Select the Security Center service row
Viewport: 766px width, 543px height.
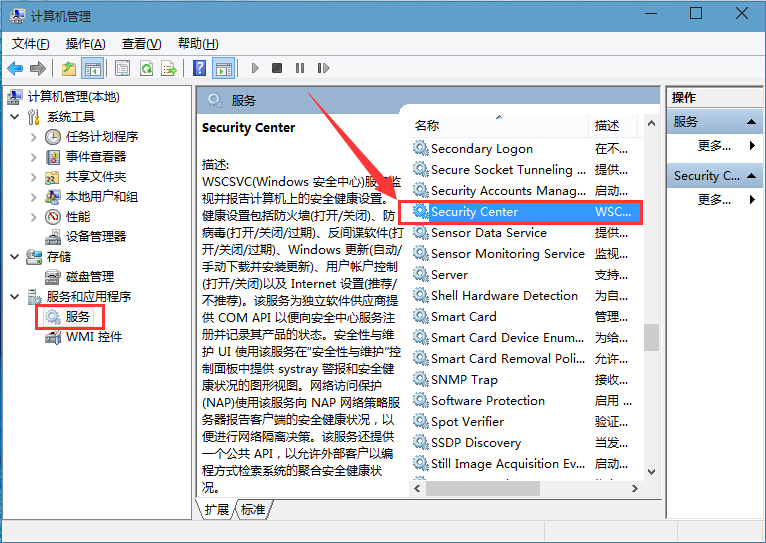coord(526,212)
